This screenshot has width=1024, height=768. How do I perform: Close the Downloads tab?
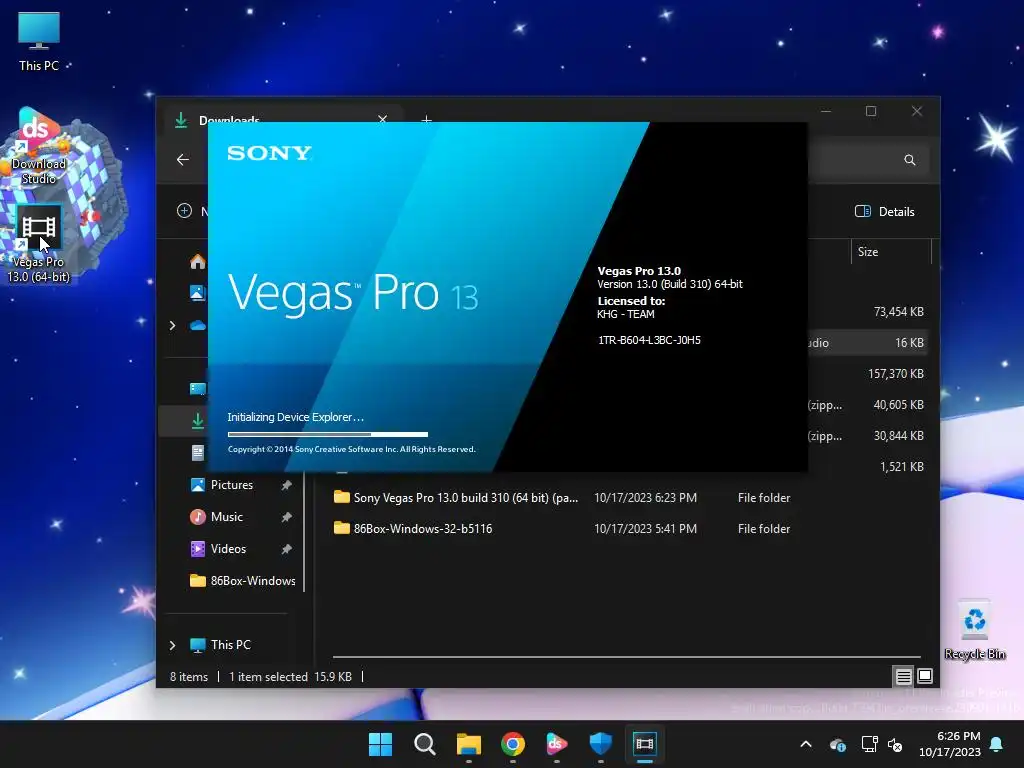[x=383, y=118]
